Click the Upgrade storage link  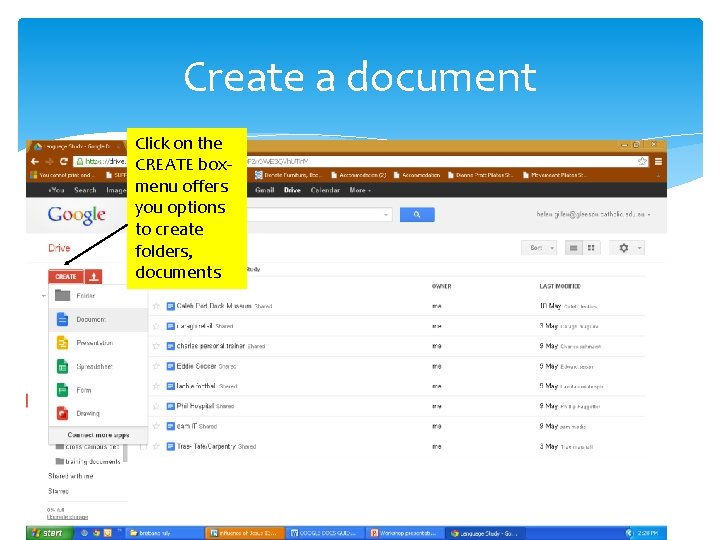68,517
